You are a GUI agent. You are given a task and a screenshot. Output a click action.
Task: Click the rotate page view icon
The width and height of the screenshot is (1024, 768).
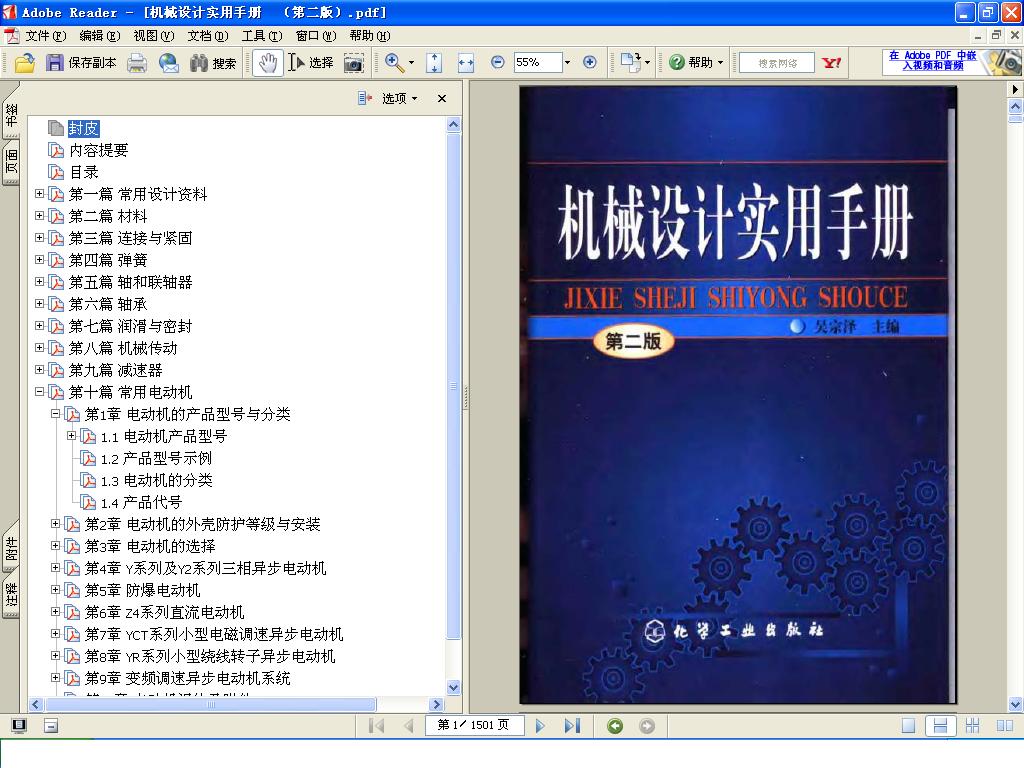point(630,62)
